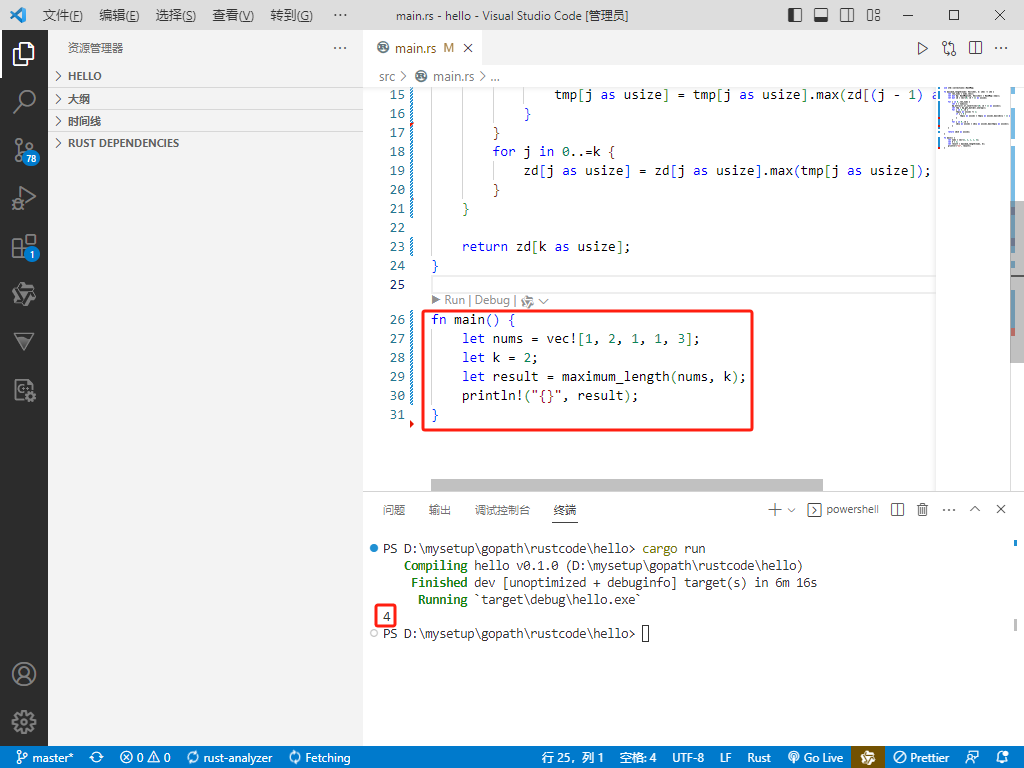Split the editor to the right

(x=975, y=48)
